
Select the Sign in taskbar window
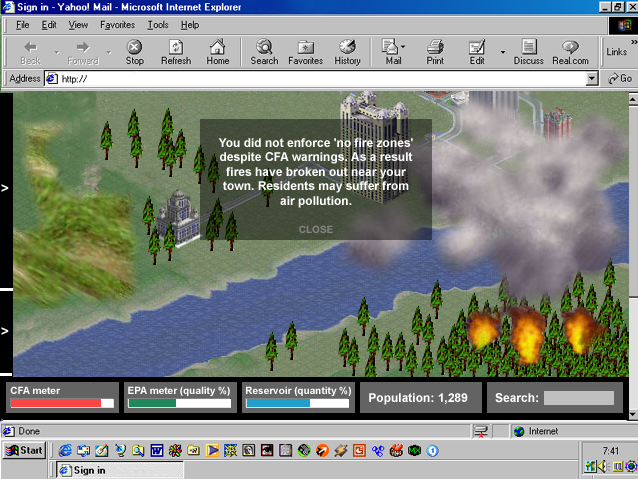[x=120, y=470]
